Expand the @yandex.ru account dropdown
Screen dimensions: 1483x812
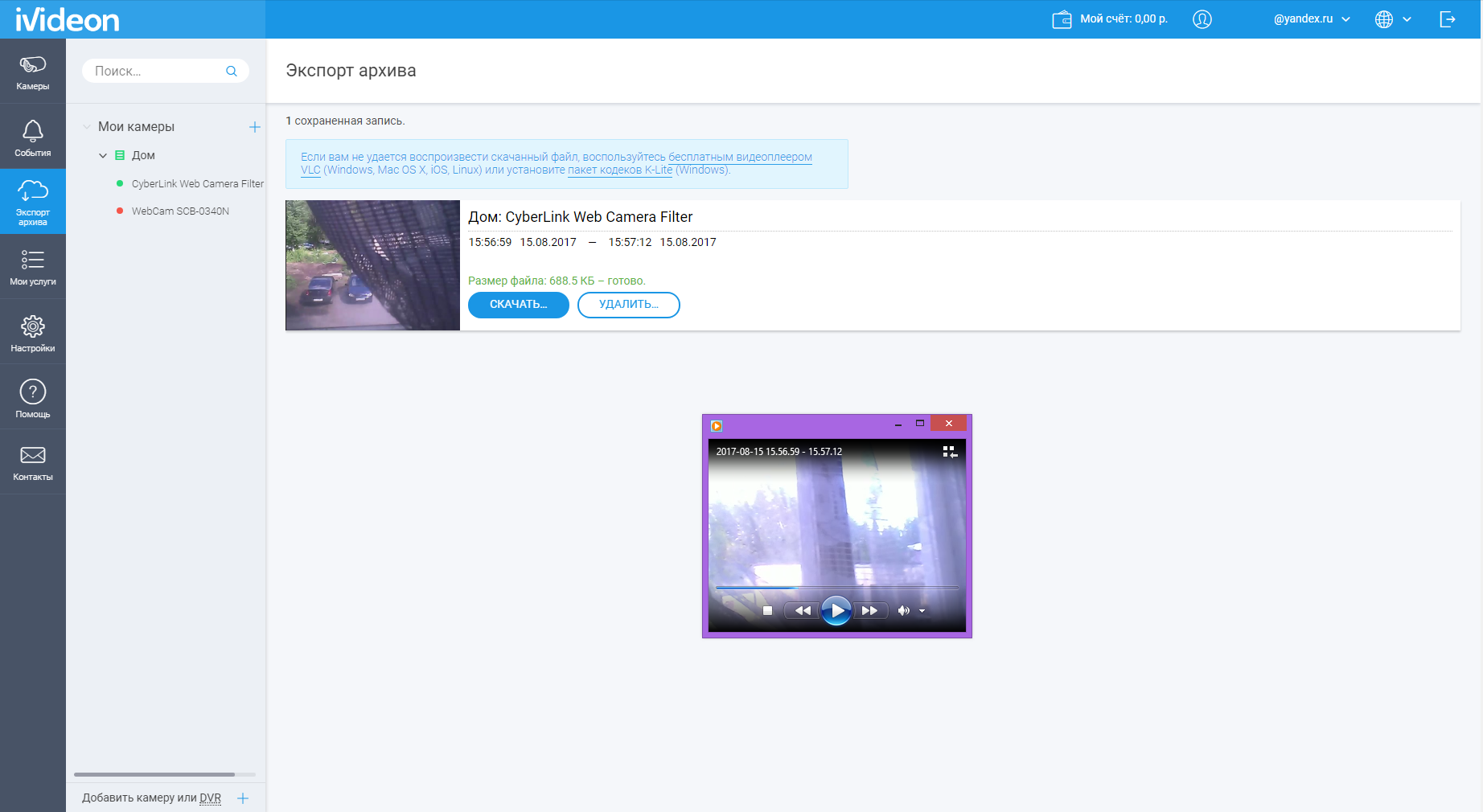coord(1311,19)
